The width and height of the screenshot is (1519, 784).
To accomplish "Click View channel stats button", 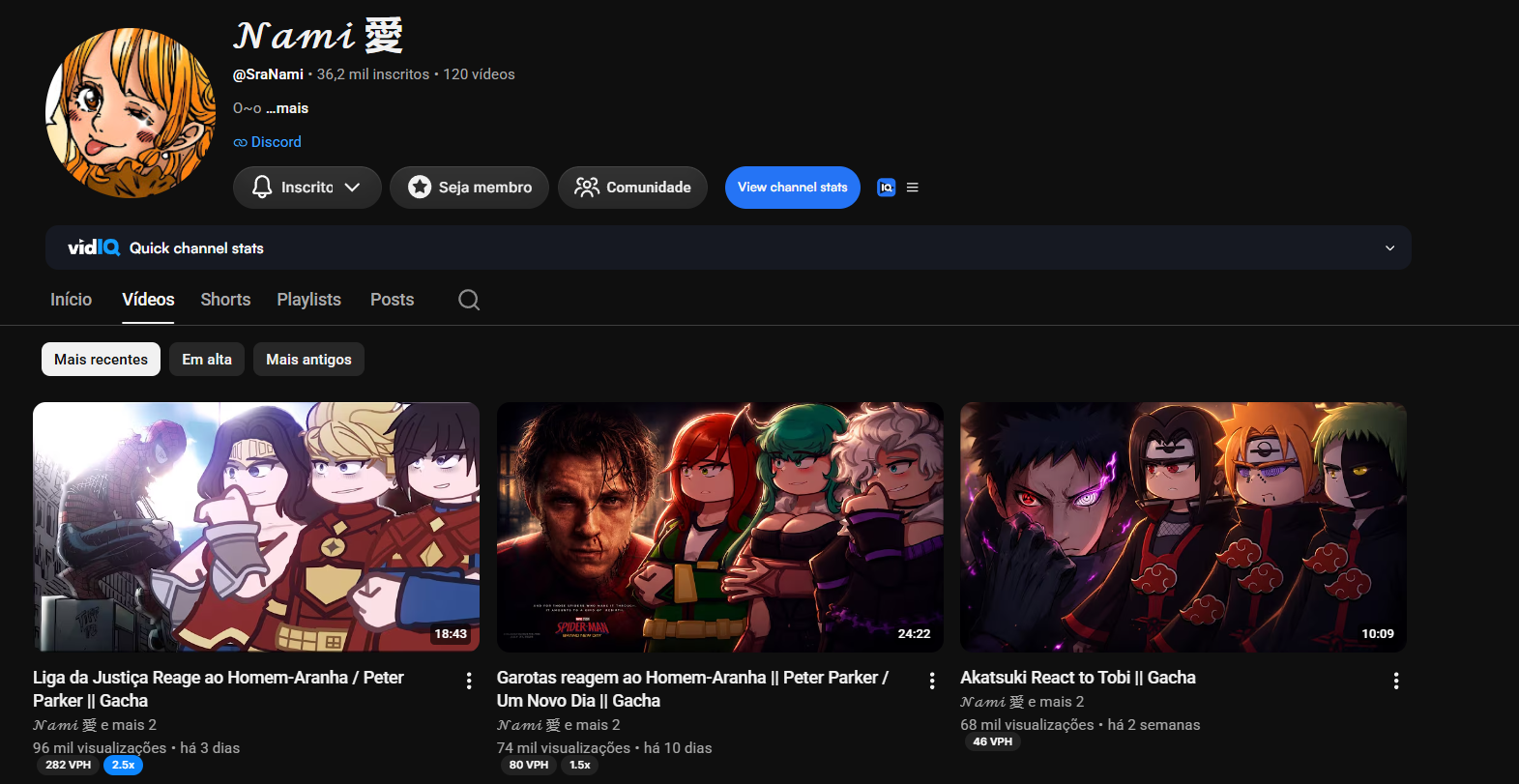I will (793, 188).
